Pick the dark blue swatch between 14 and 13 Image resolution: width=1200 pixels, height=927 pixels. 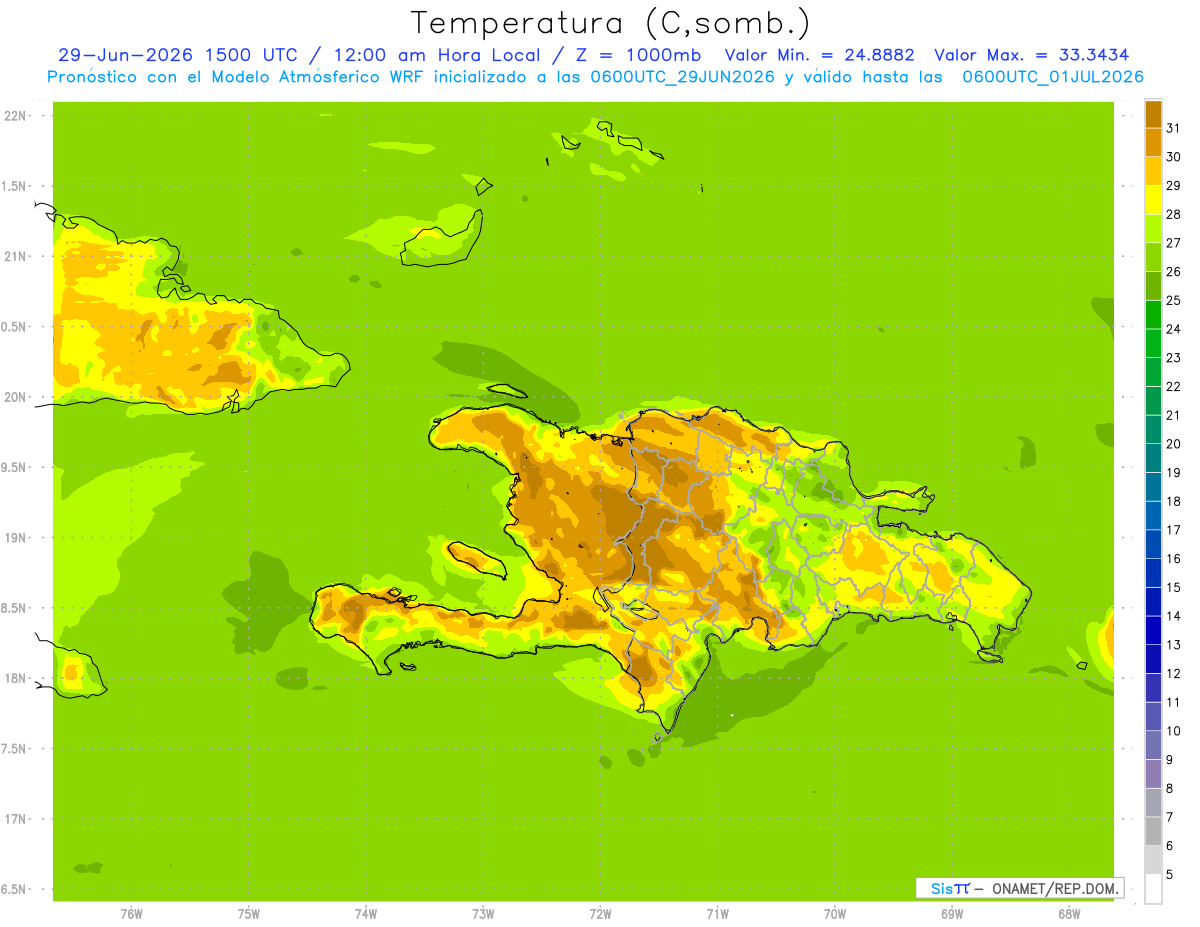pos(1153,630)
